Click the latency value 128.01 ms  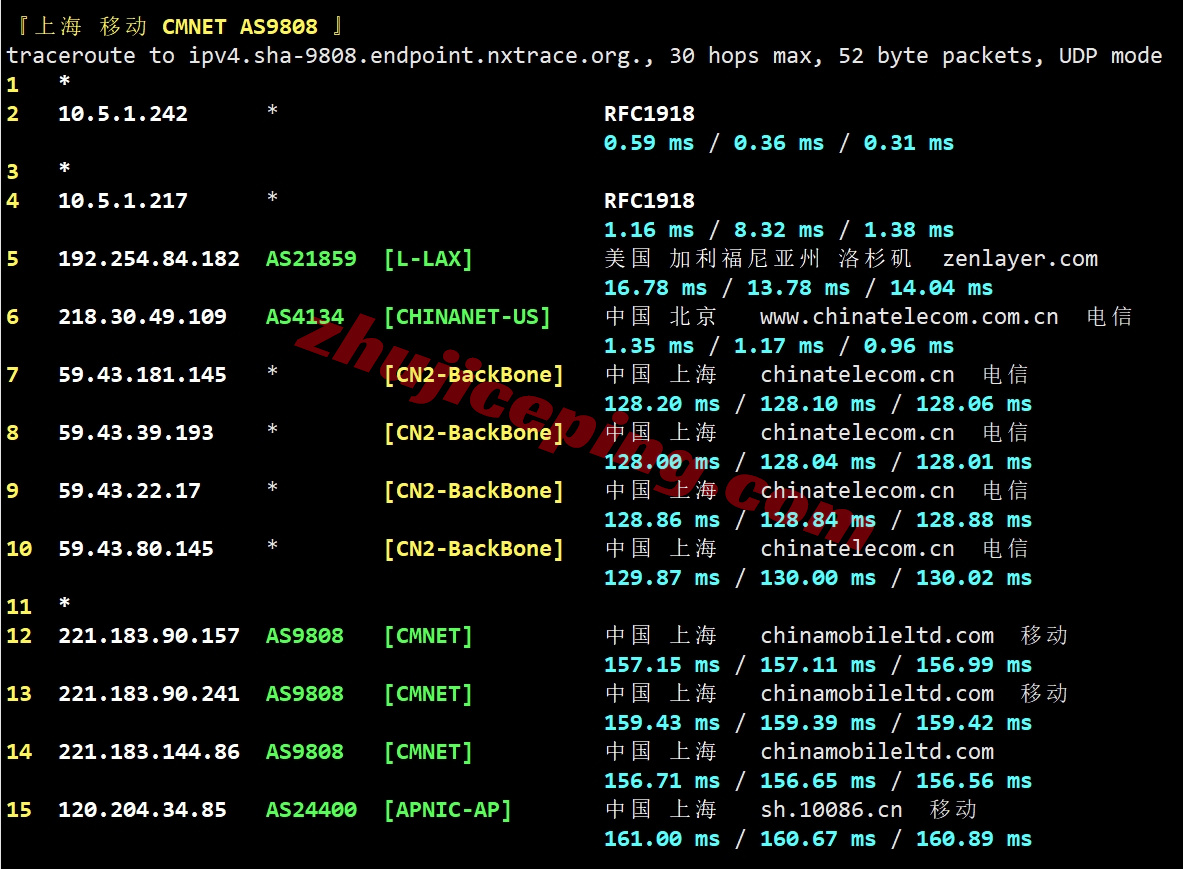pyautogui.click(x=974, y=462)
